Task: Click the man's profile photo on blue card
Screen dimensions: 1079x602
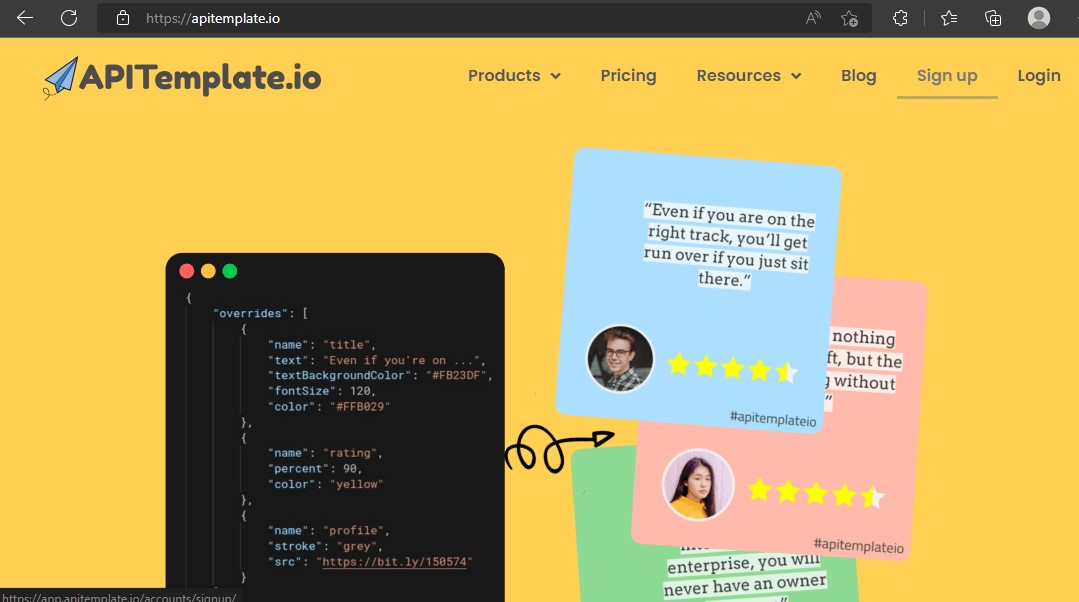Action: pos(620,359)
